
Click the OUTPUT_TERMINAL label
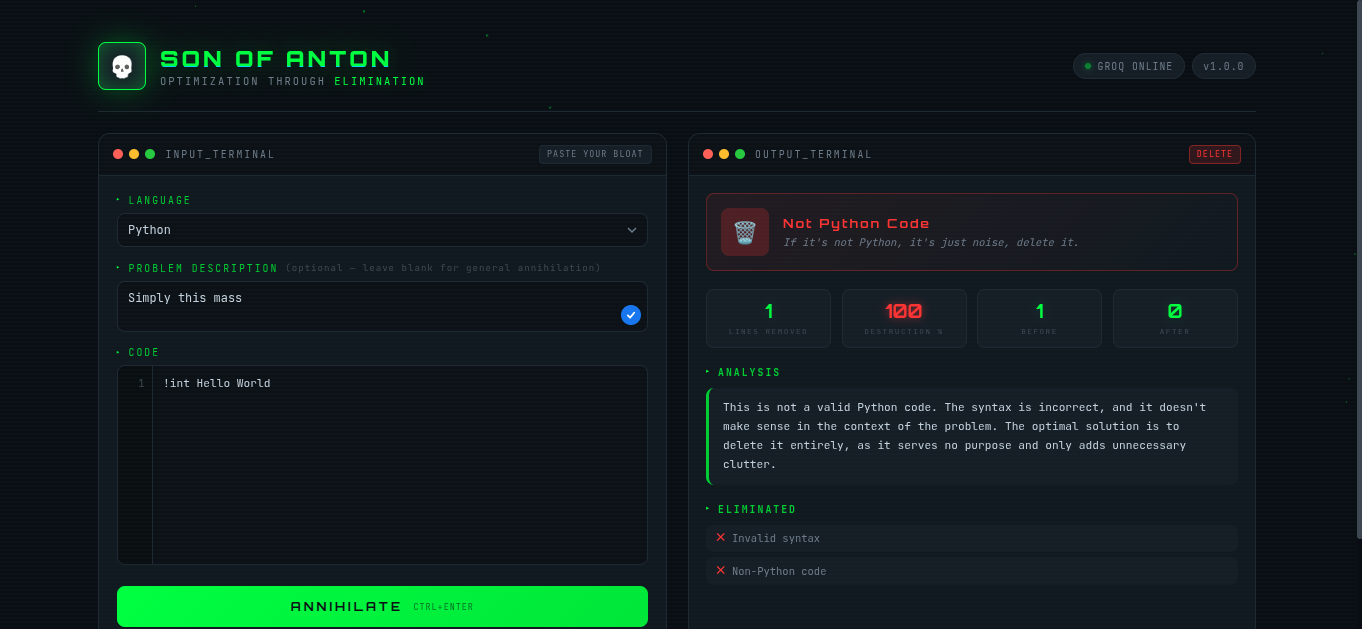[813, 155]
